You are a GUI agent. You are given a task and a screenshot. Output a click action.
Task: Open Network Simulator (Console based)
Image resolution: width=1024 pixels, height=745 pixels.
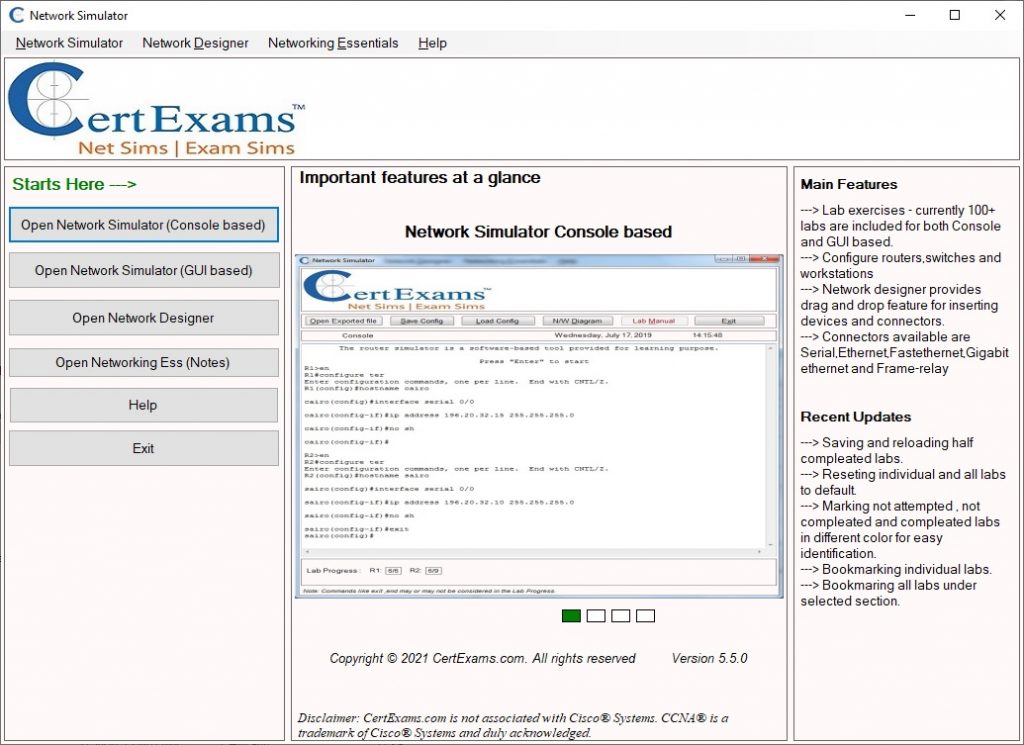click(143, 225)
